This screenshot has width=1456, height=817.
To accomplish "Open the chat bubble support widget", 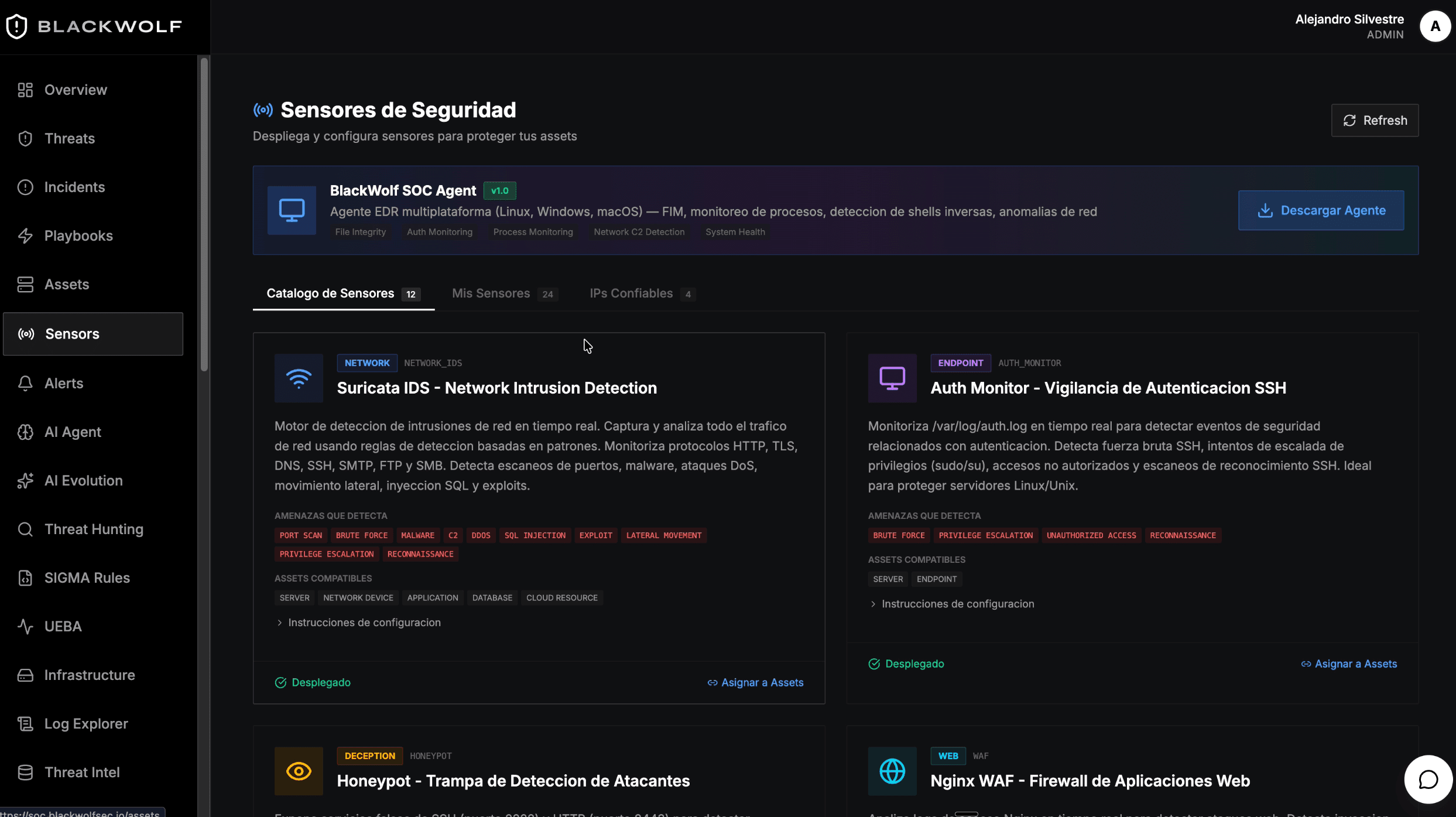I will click(1428, 780).
